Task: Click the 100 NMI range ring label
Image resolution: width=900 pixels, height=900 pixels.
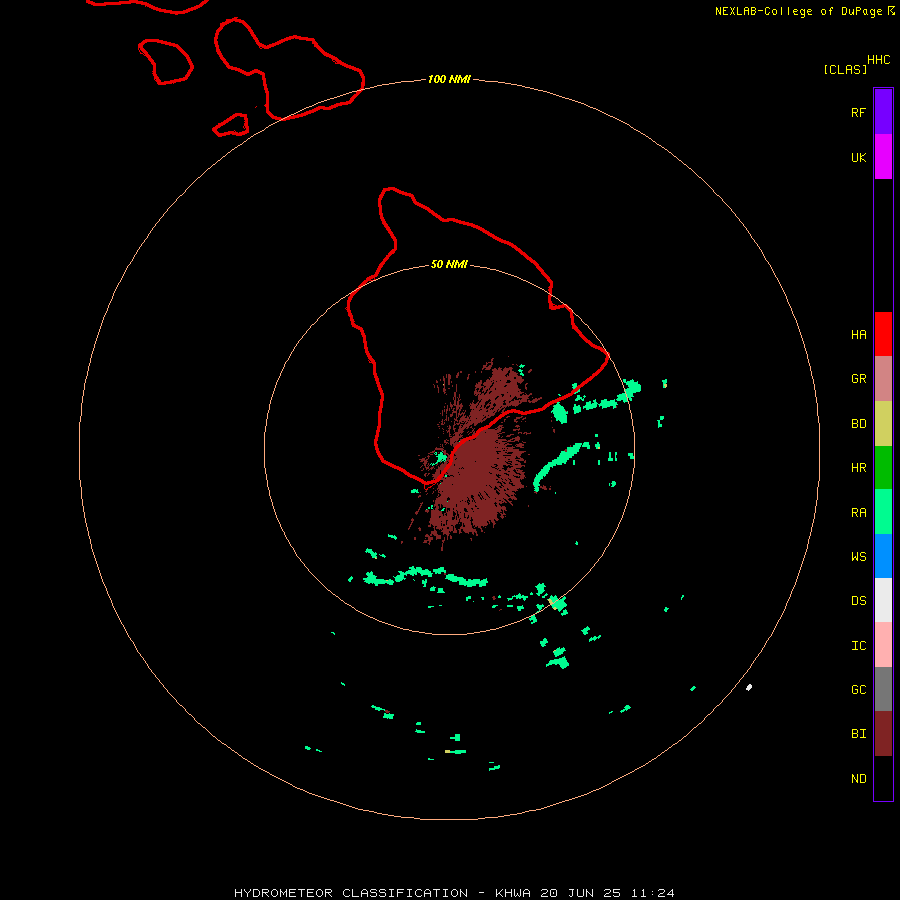Action: [x=449, y=79]
